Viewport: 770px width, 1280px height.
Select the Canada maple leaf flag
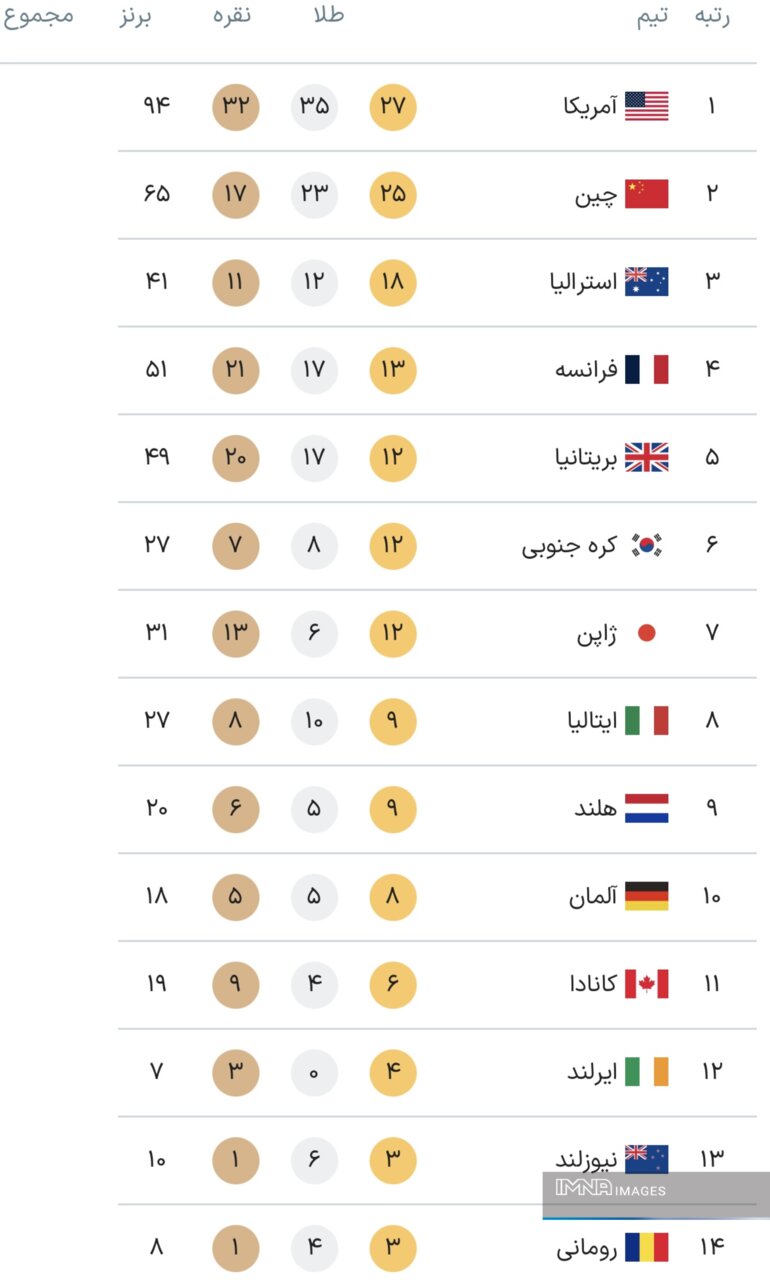pos(646,984)
